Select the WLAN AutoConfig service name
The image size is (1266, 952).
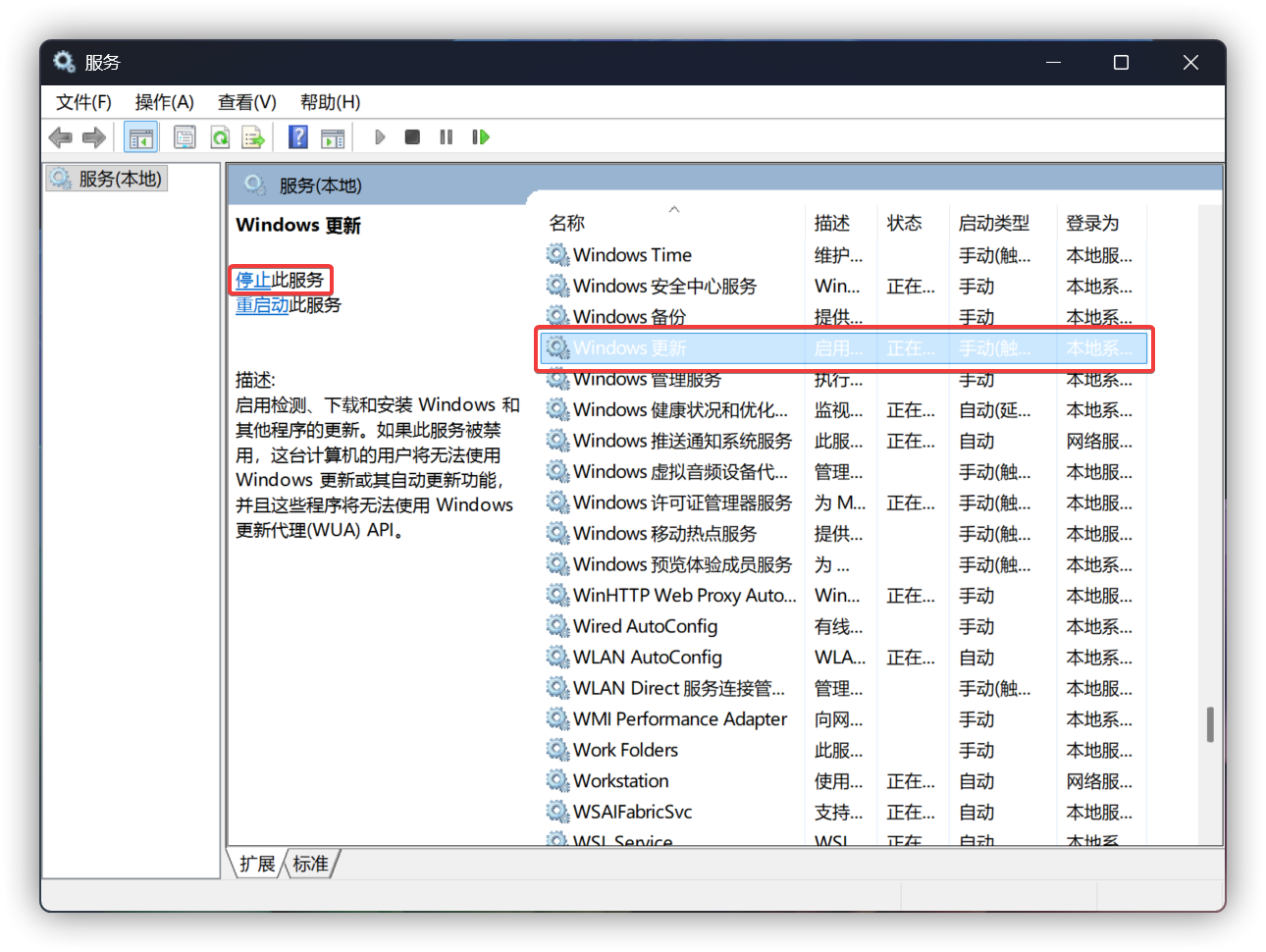point(648,657)
